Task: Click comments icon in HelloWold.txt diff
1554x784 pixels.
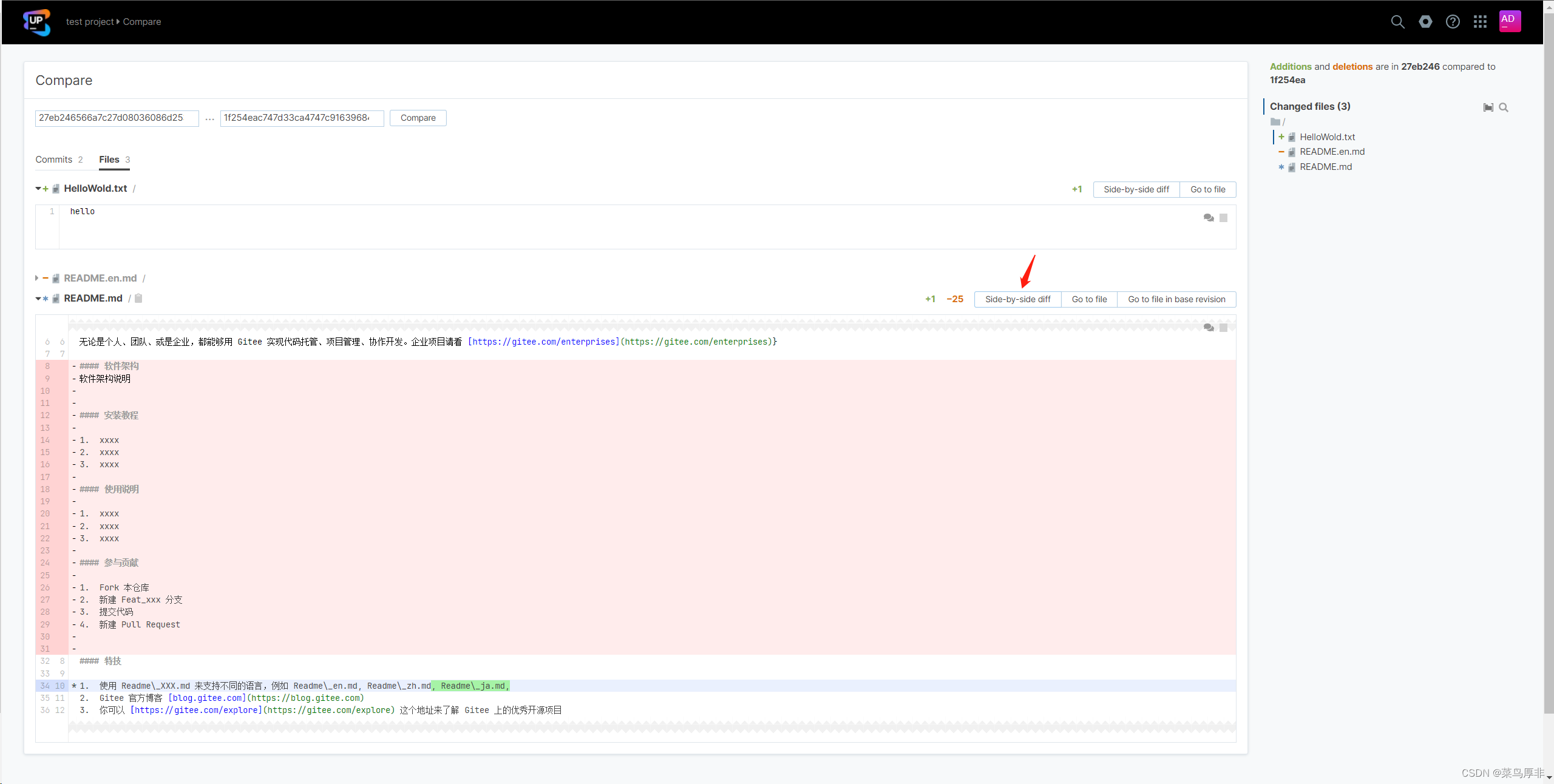Action: click(x=1209, y=218)
